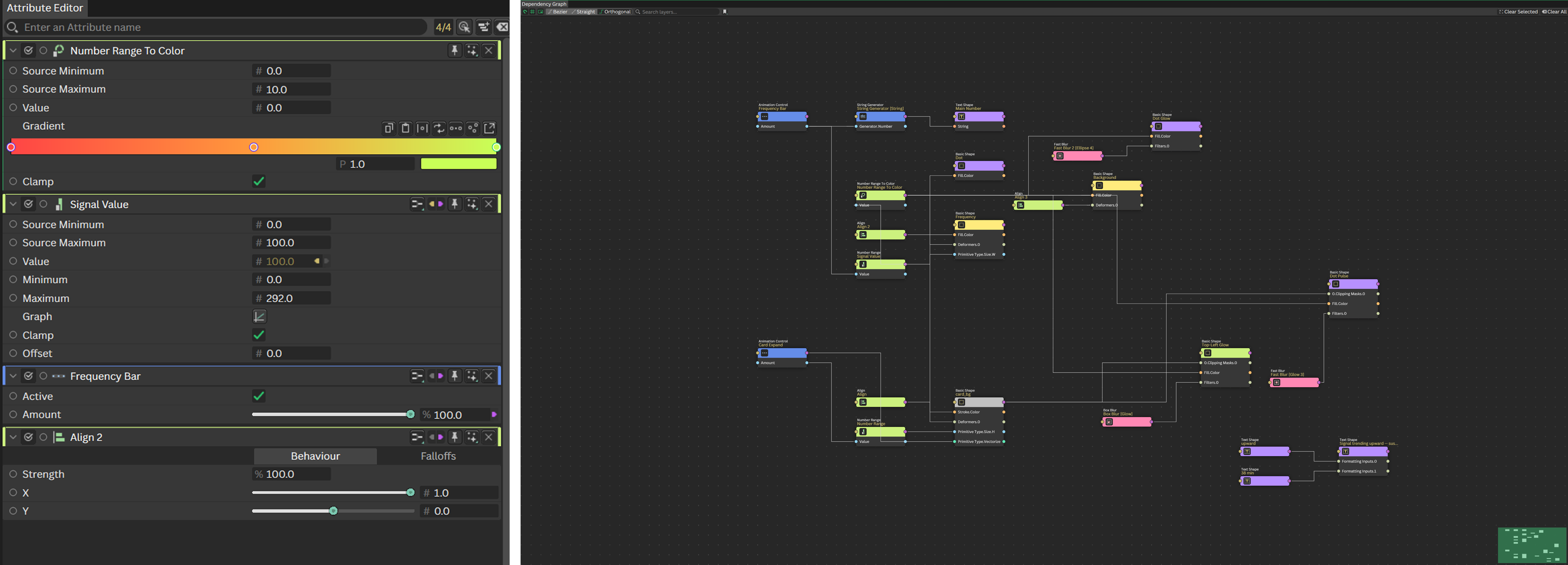Image resolution: width=1568 pixels, height=565 pixels.
Task: Click the Search layers field in Dependency Graph
Action: point(677,11)
